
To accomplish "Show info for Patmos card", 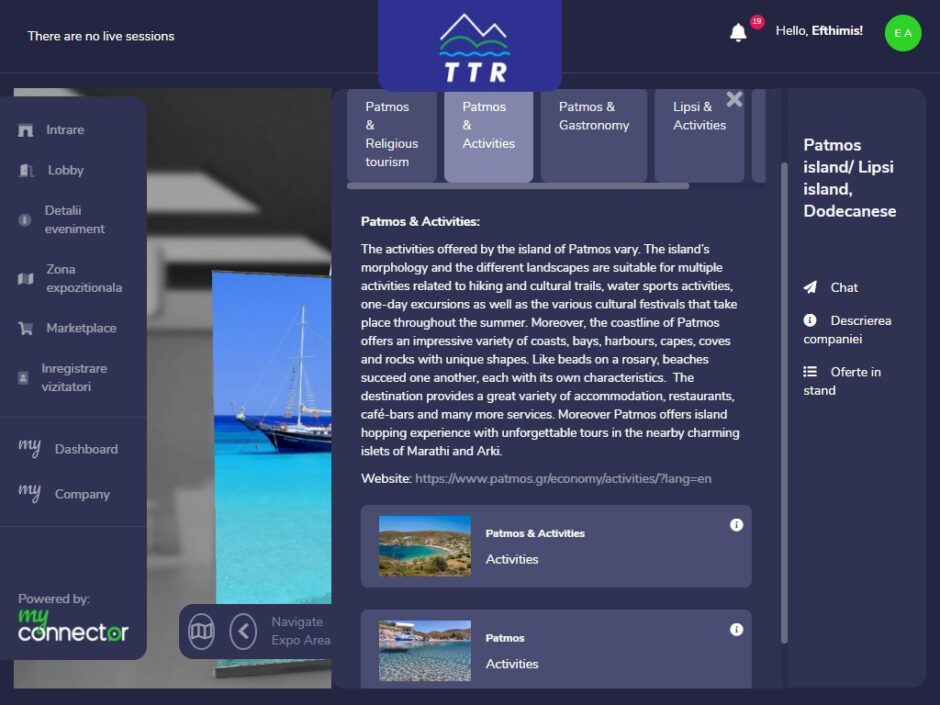I will pos(736,629).
